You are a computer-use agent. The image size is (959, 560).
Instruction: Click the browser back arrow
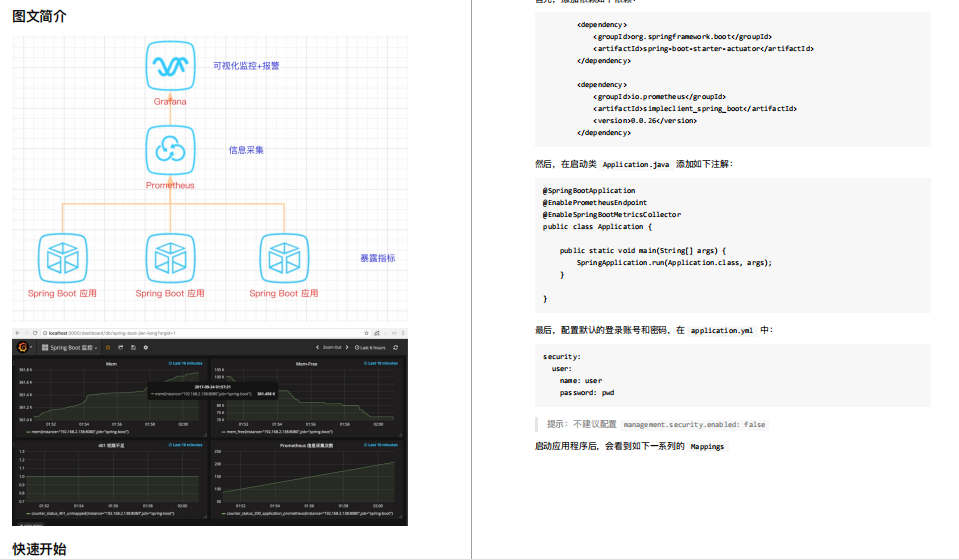18,333
